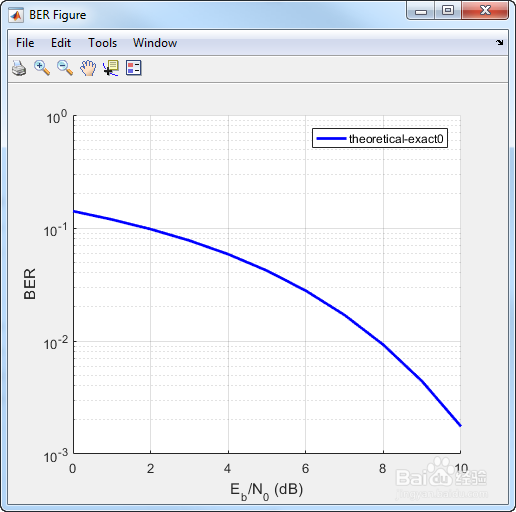Click the Print figure icon
The image size is (516, 512).
19,68
